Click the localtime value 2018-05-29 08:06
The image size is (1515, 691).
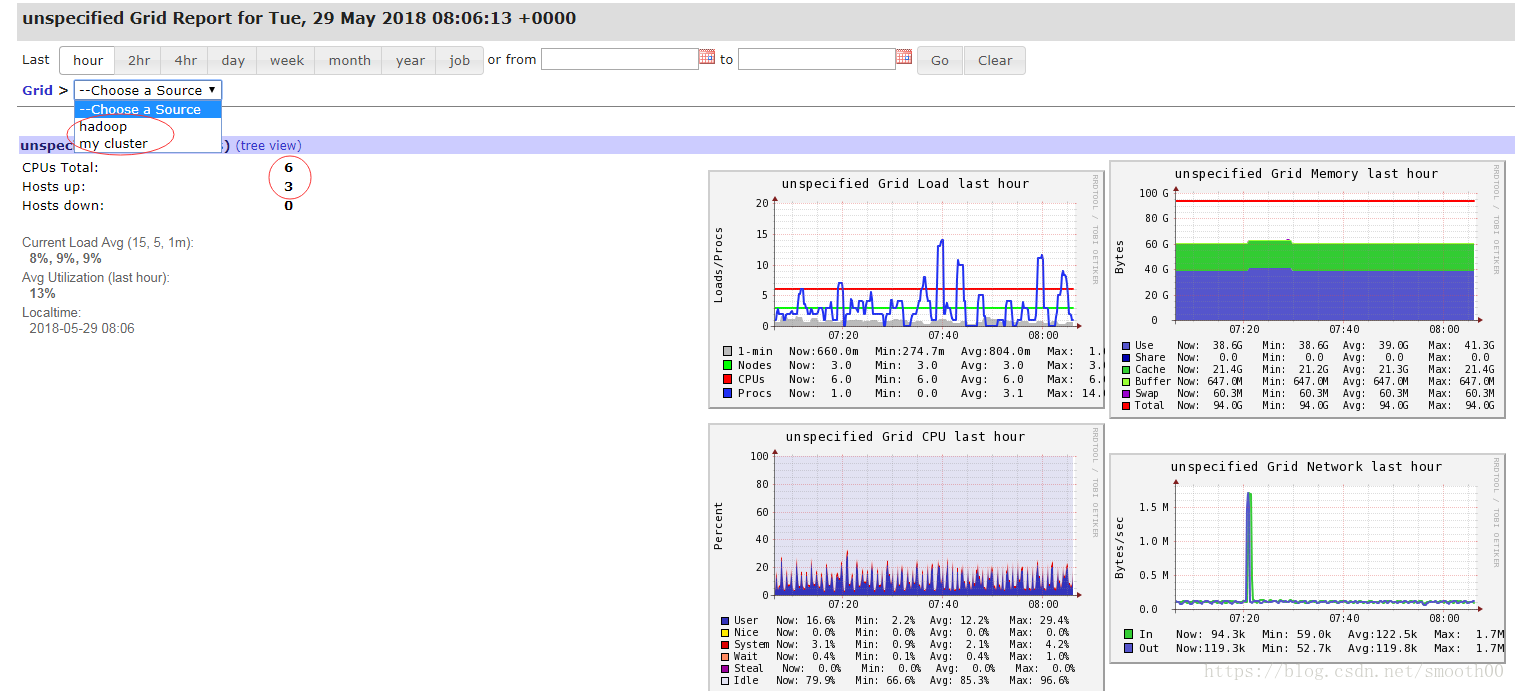[82, 328]
